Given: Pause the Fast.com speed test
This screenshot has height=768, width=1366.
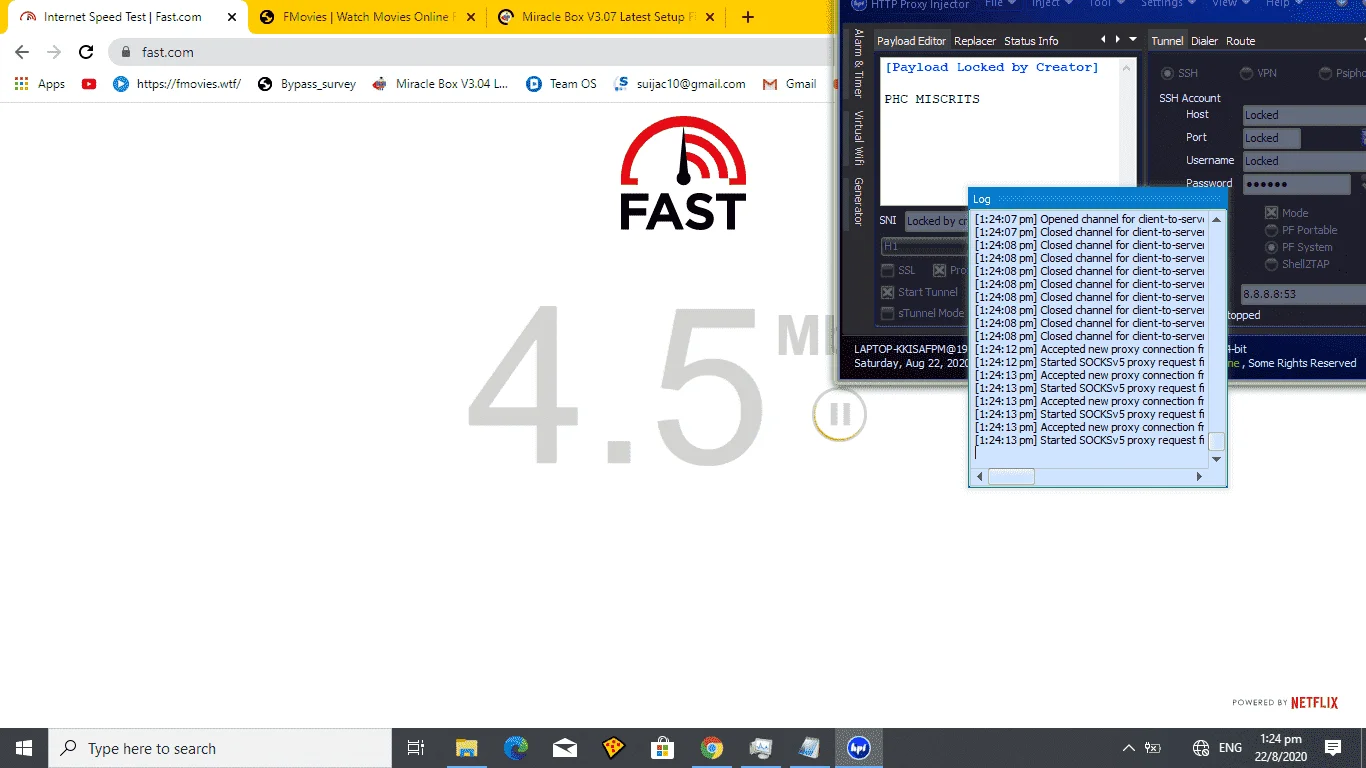Looking at the screenshot, I should coord(840,415).
